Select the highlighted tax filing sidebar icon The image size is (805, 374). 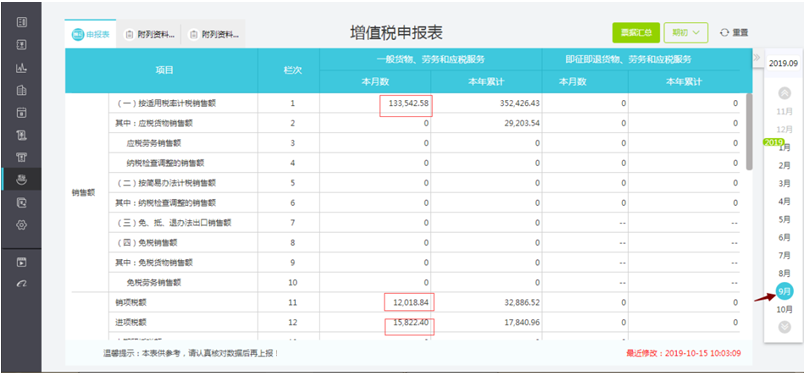tap(22, 180)
